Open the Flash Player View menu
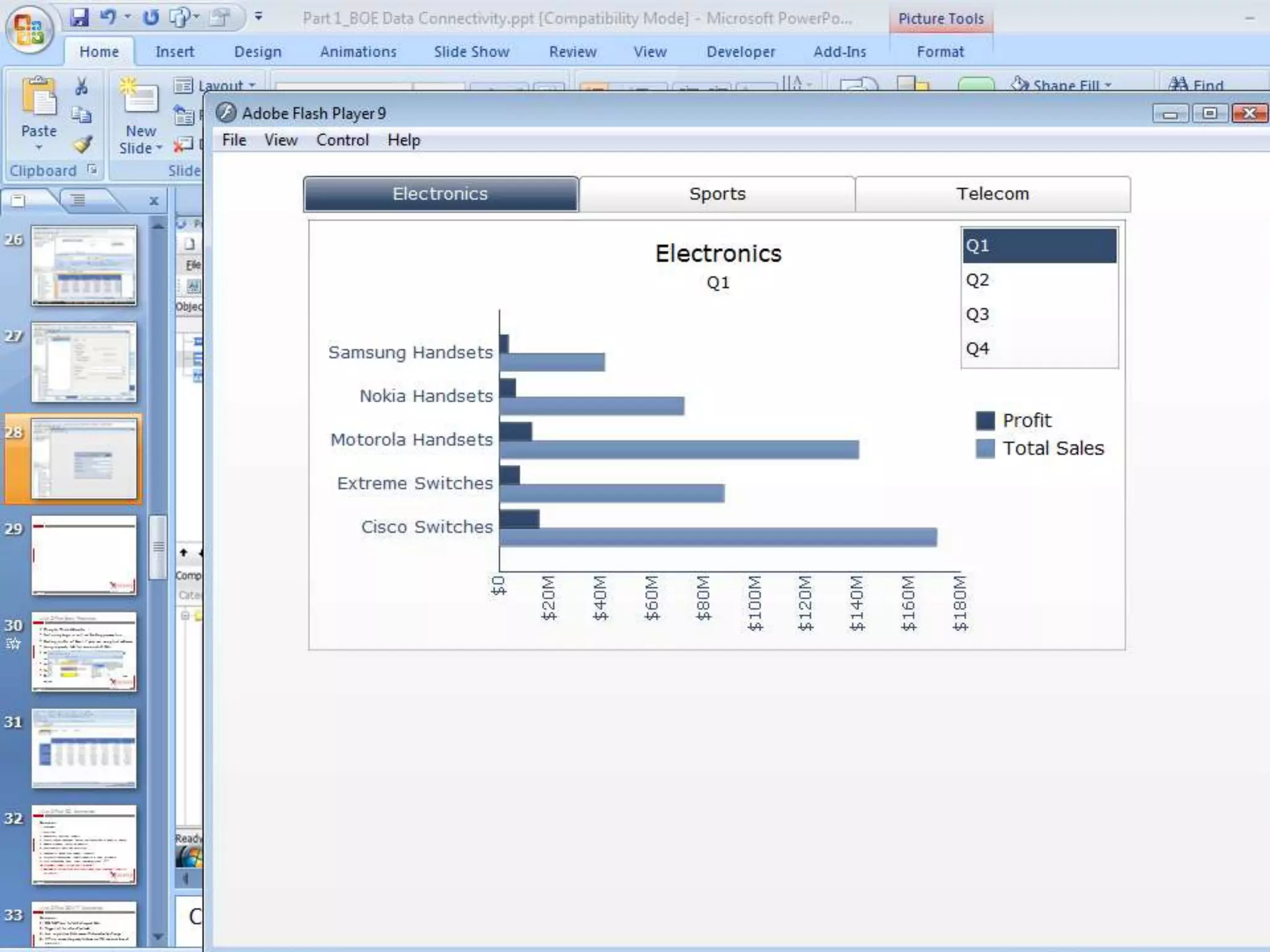The image size is (1270, 952). pos(281,140)
